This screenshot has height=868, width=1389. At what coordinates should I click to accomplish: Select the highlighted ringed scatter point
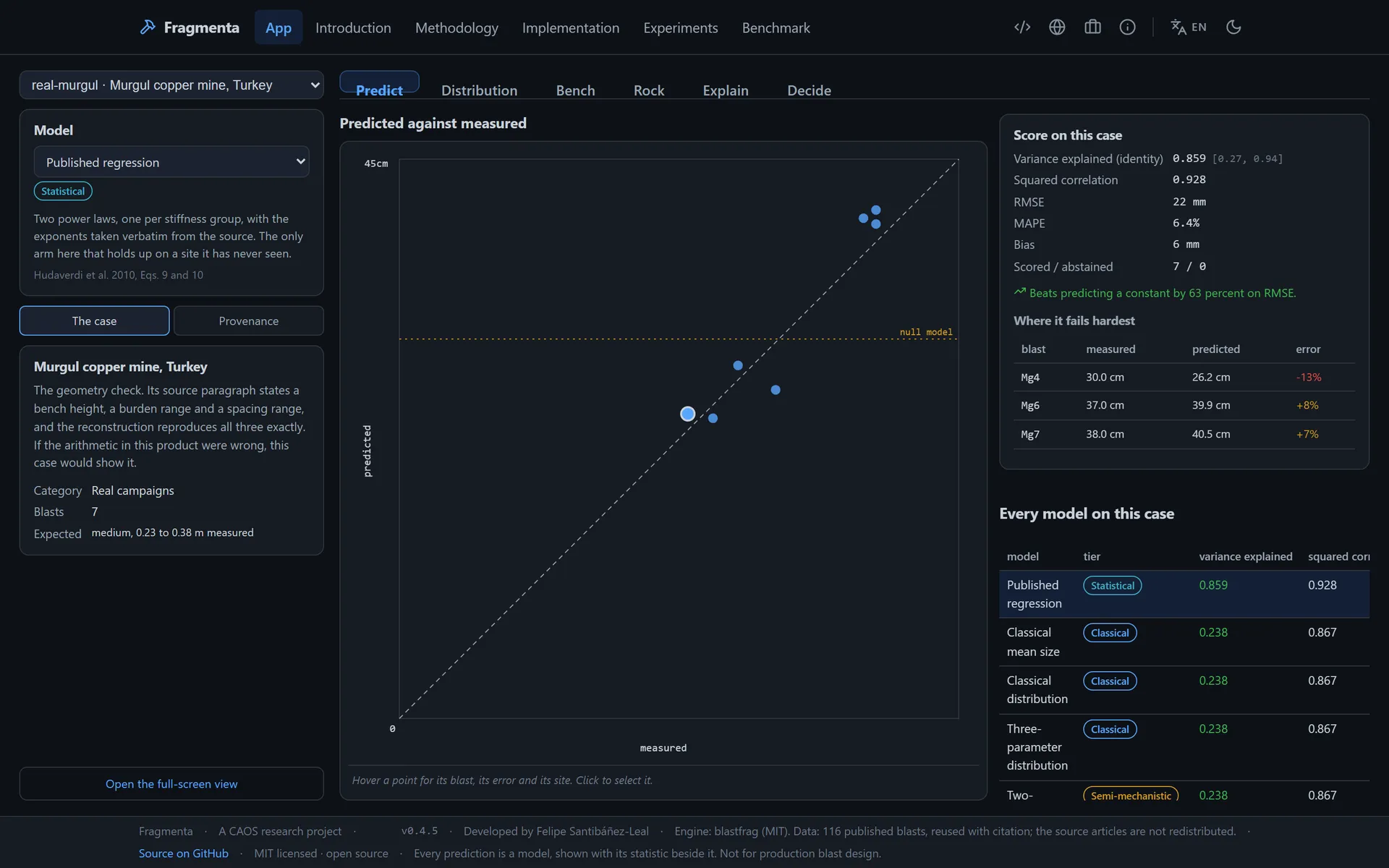click(688, 414)
